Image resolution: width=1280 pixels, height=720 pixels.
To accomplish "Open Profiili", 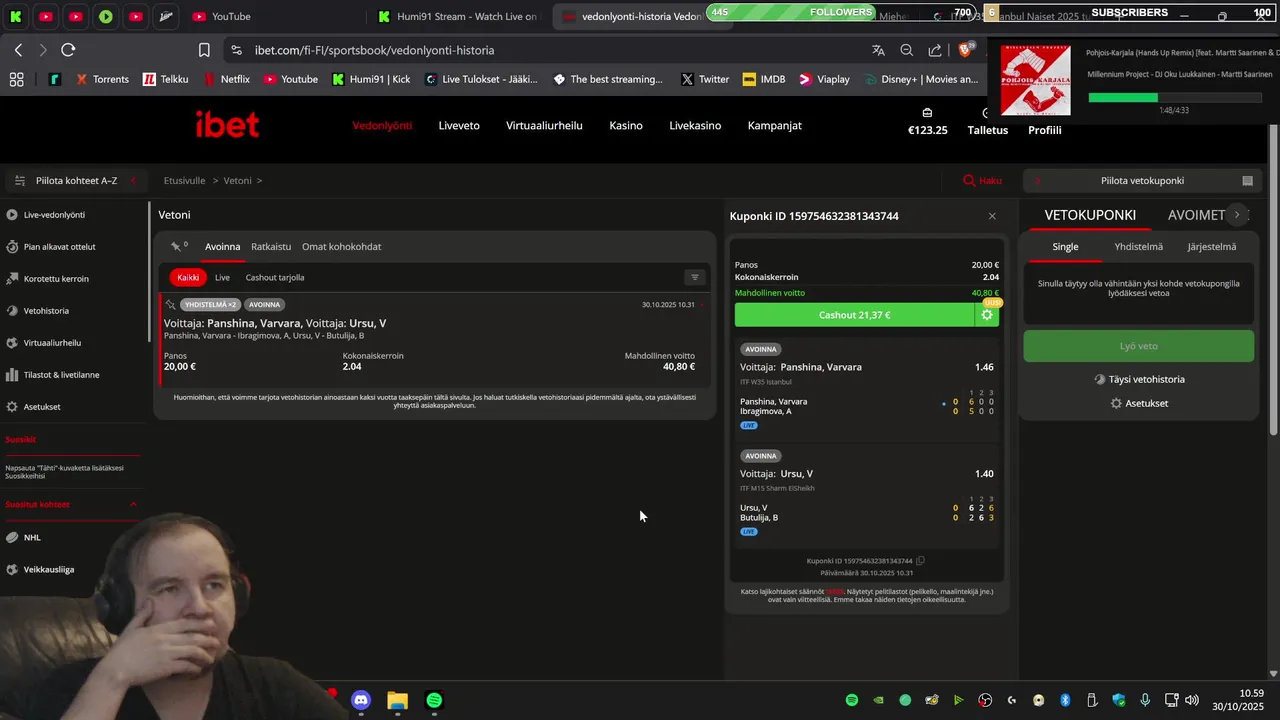I will (1045, 130).
